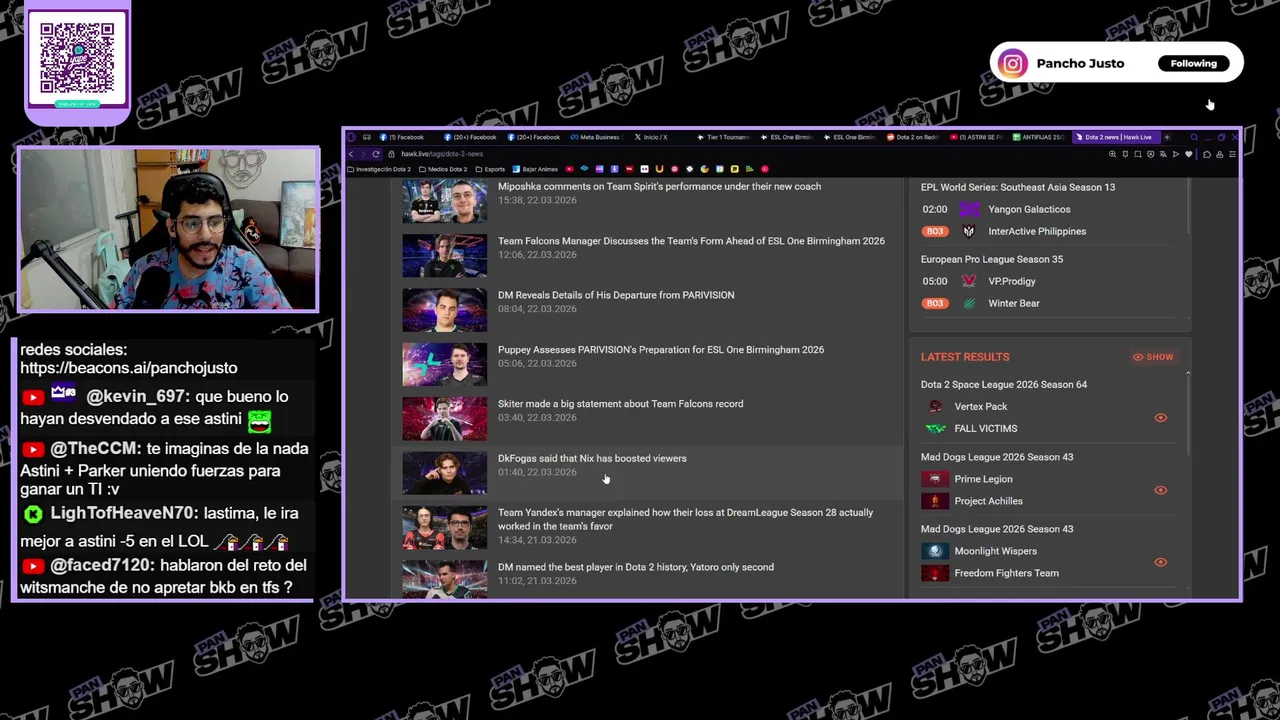Screen dimensions: 1280x720
Task: Click the Prime Legion team logo
Action: [x=935, y=479]
